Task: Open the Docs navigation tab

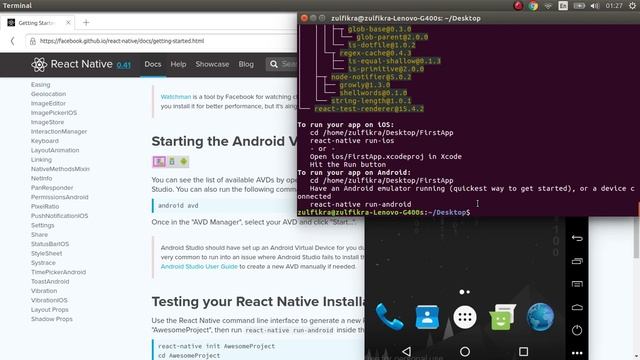Action: pos(153,64)
